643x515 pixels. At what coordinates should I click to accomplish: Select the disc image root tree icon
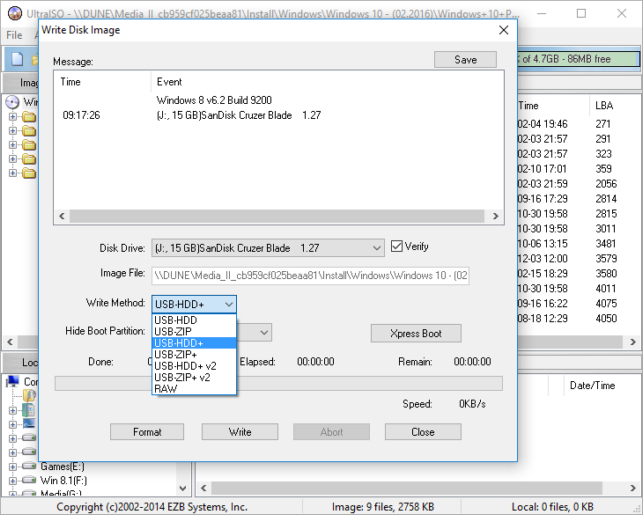tap(13, 102)
